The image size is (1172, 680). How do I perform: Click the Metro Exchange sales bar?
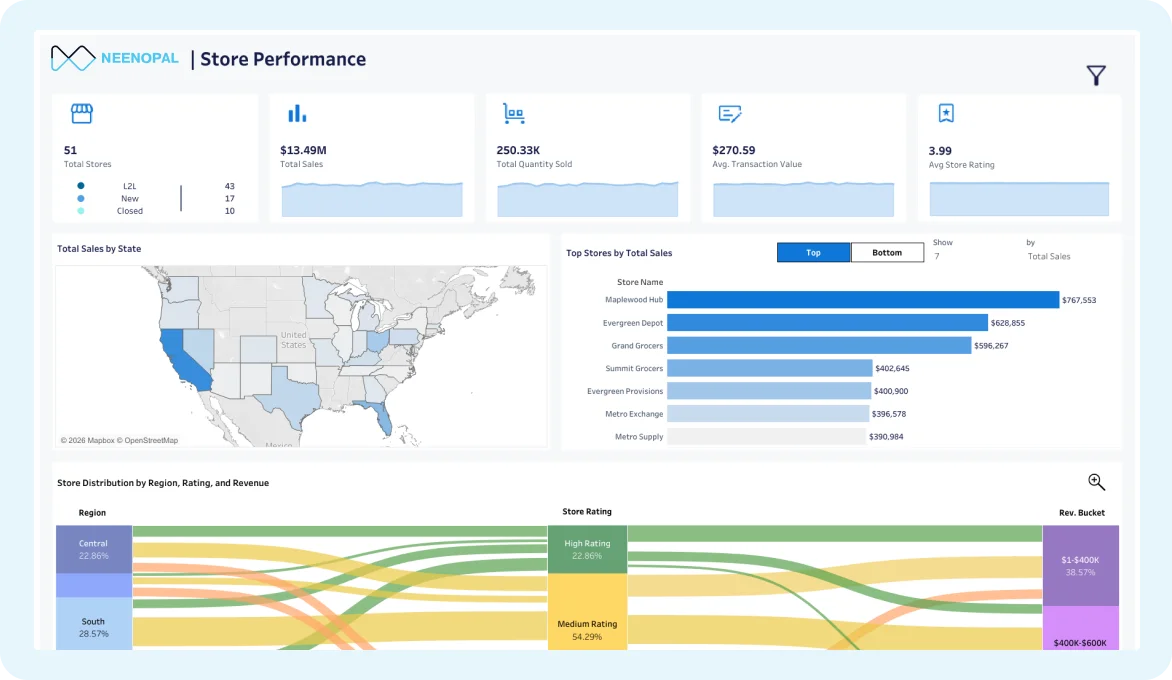click(x=768, y=413)
